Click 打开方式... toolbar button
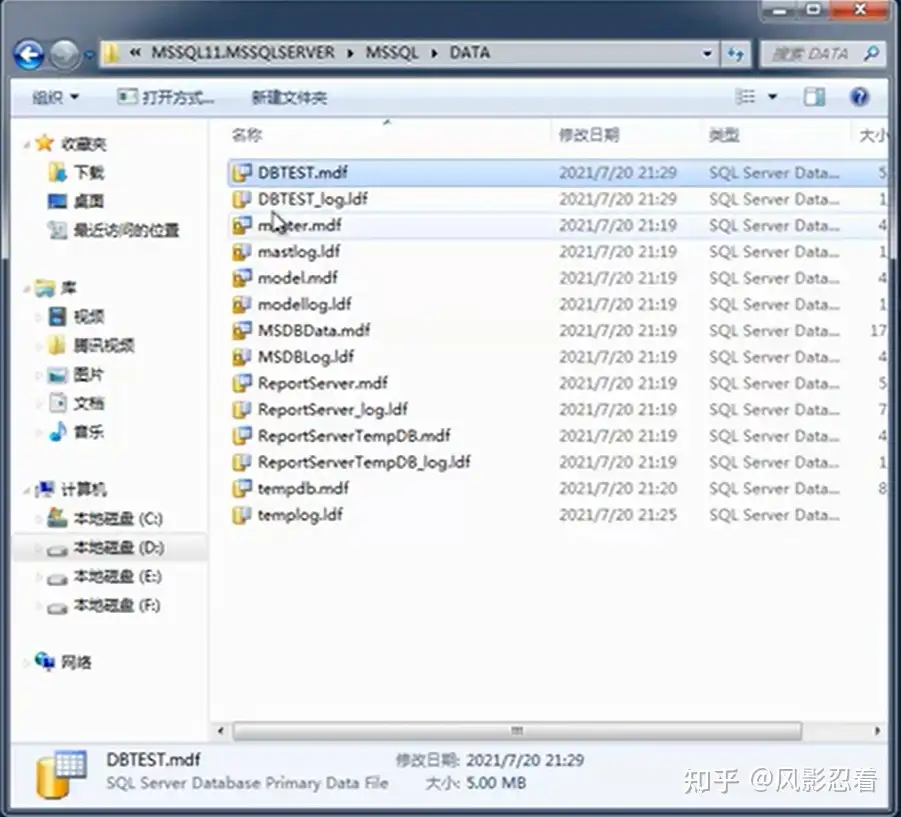901x817 pixels. 165,97
